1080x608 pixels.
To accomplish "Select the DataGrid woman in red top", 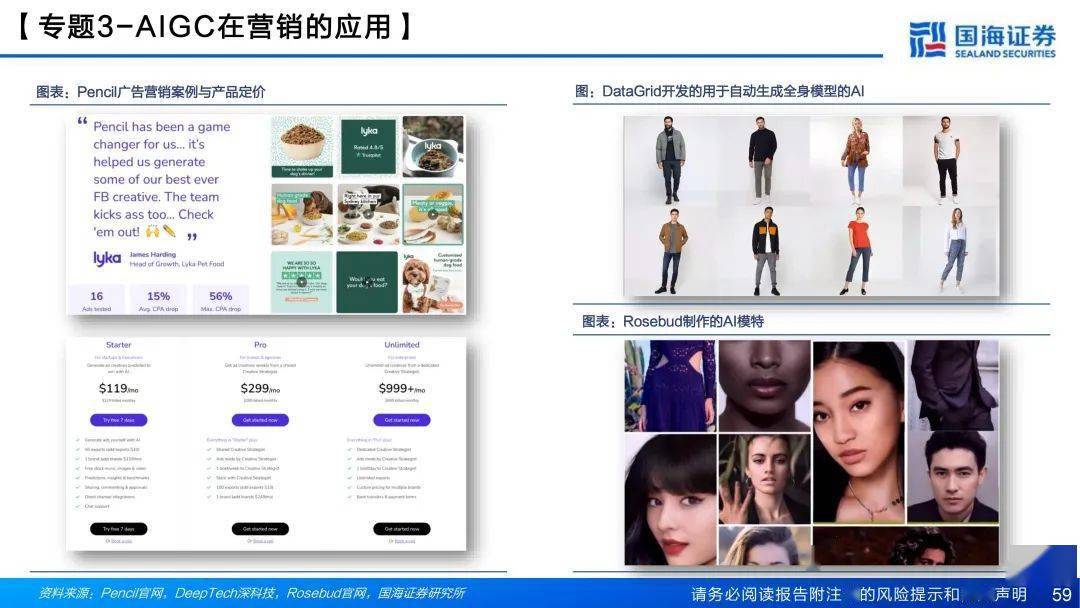I will click(x=857, y=251).
